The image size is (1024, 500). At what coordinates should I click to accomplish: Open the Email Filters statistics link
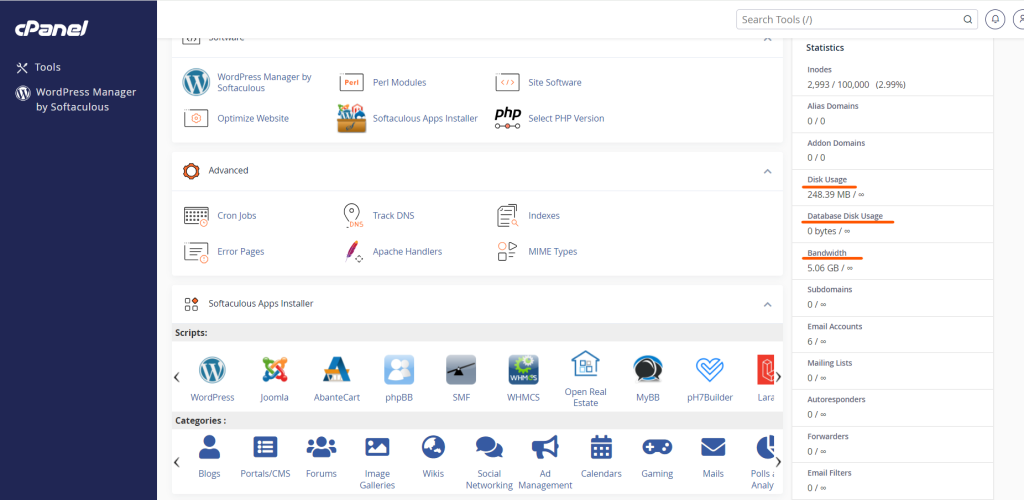pyautogui.click(x=829, y=473)
